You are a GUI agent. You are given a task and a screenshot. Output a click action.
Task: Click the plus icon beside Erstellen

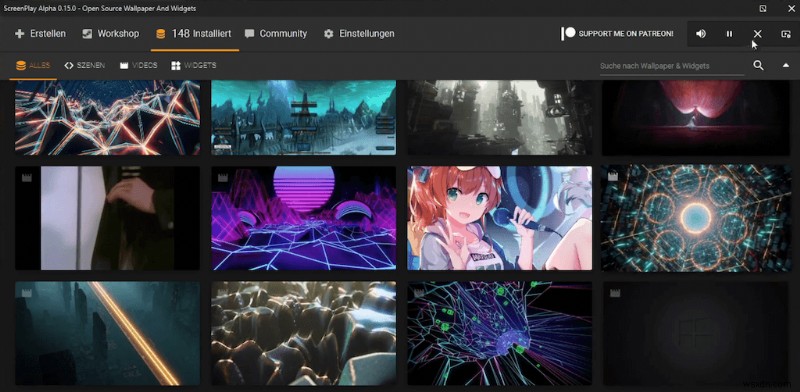point(20,34)
